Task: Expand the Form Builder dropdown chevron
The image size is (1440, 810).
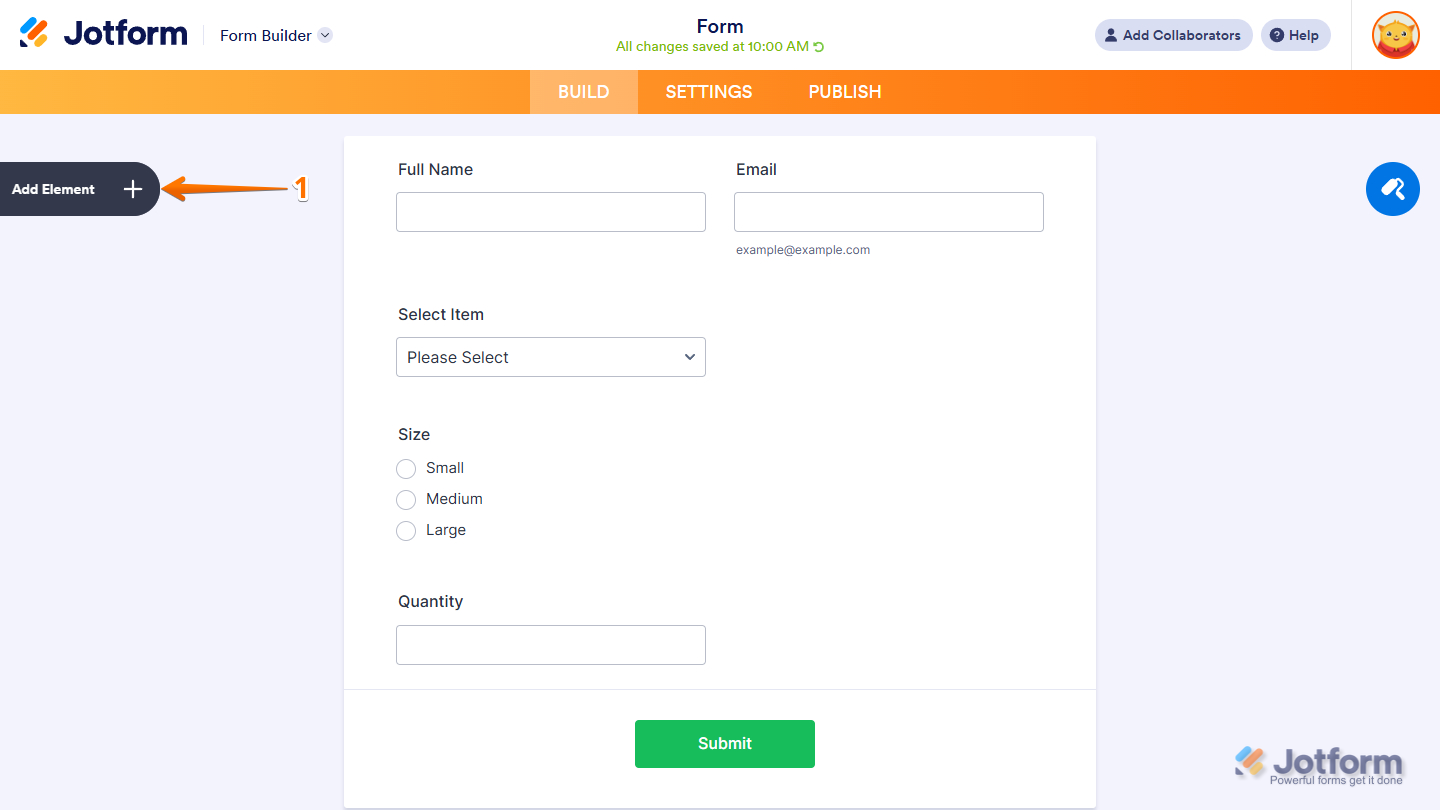Action: [x=324, y=35]
